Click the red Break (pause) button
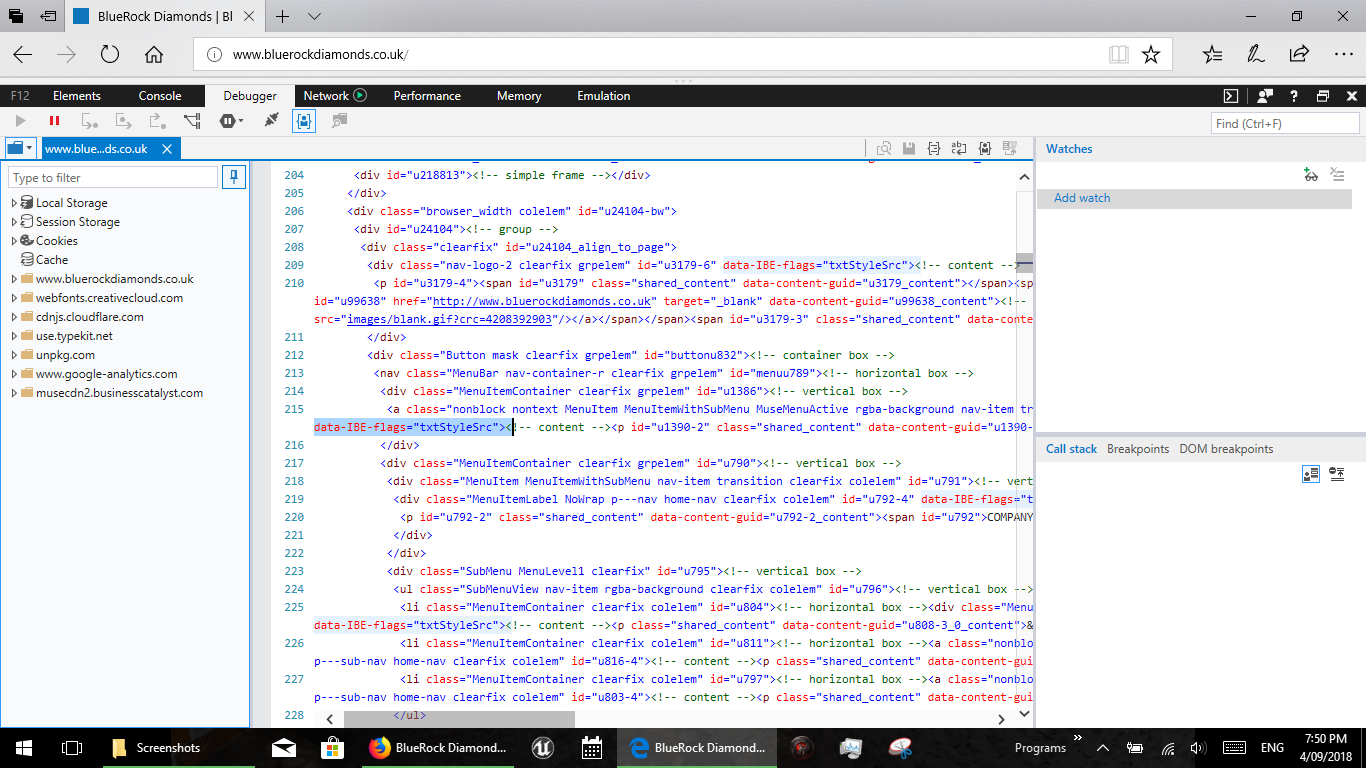Image resolution: width=1366 pixels, height=768 pixels. tap(54, 120)
